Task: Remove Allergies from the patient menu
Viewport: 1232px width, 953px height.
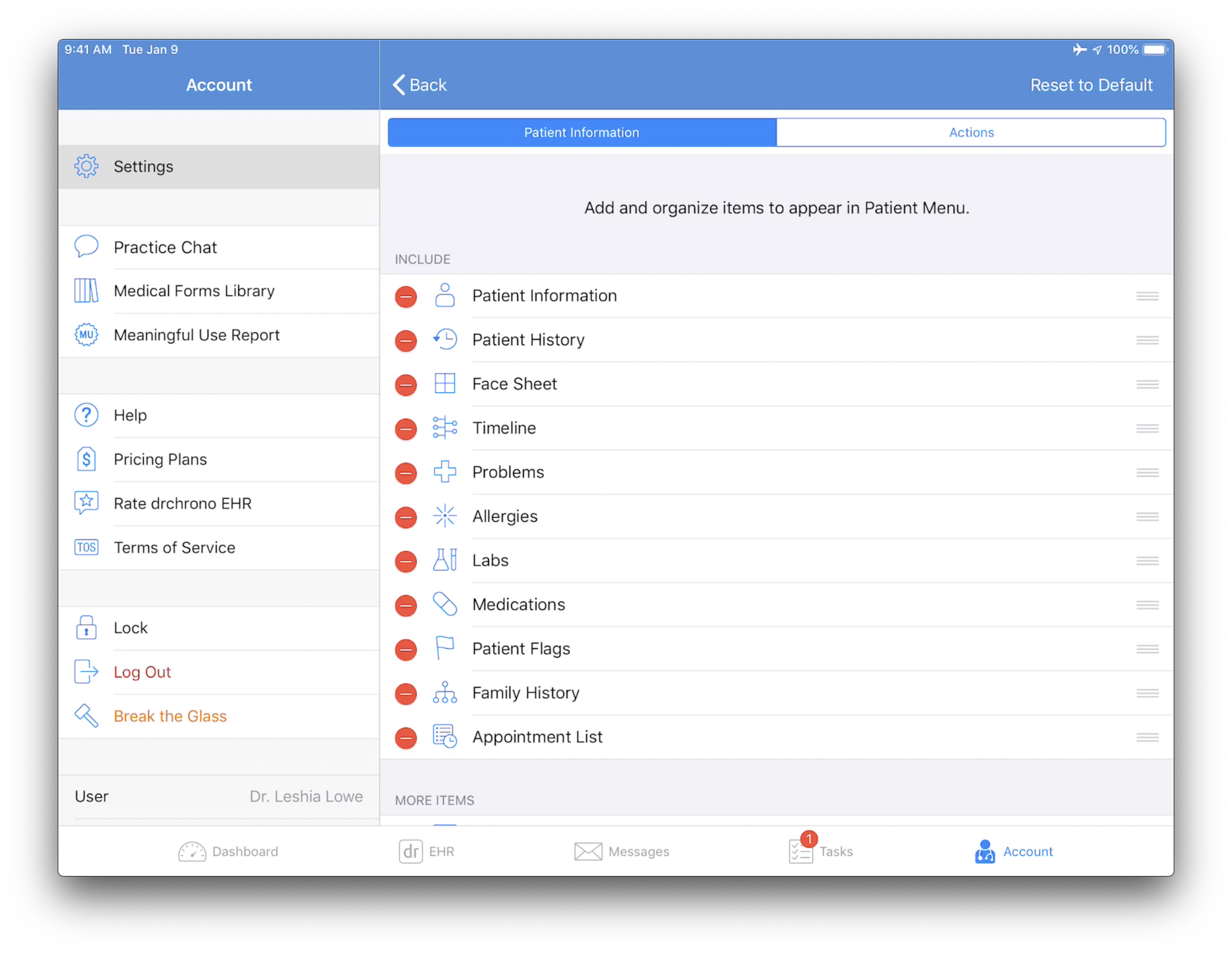Action: pyautogui.click(x=406, y=516)
